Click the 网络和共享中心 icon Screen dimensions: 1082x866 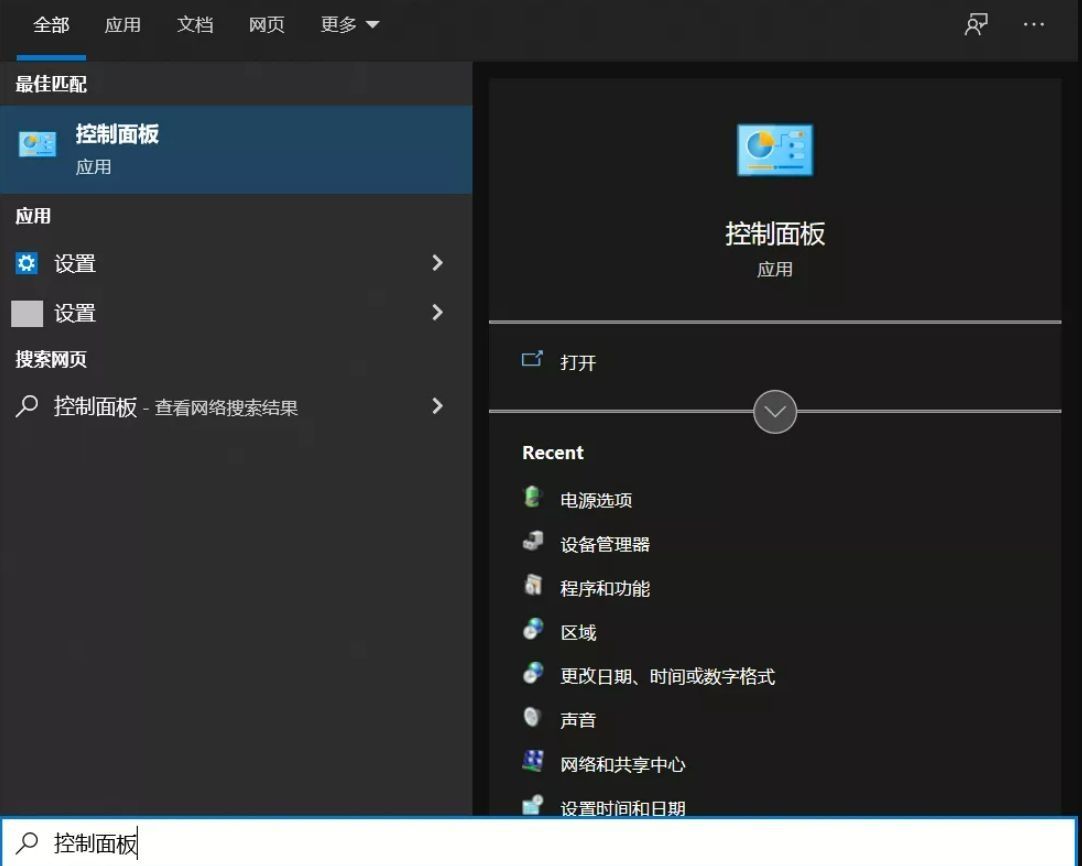click(532, 761)
